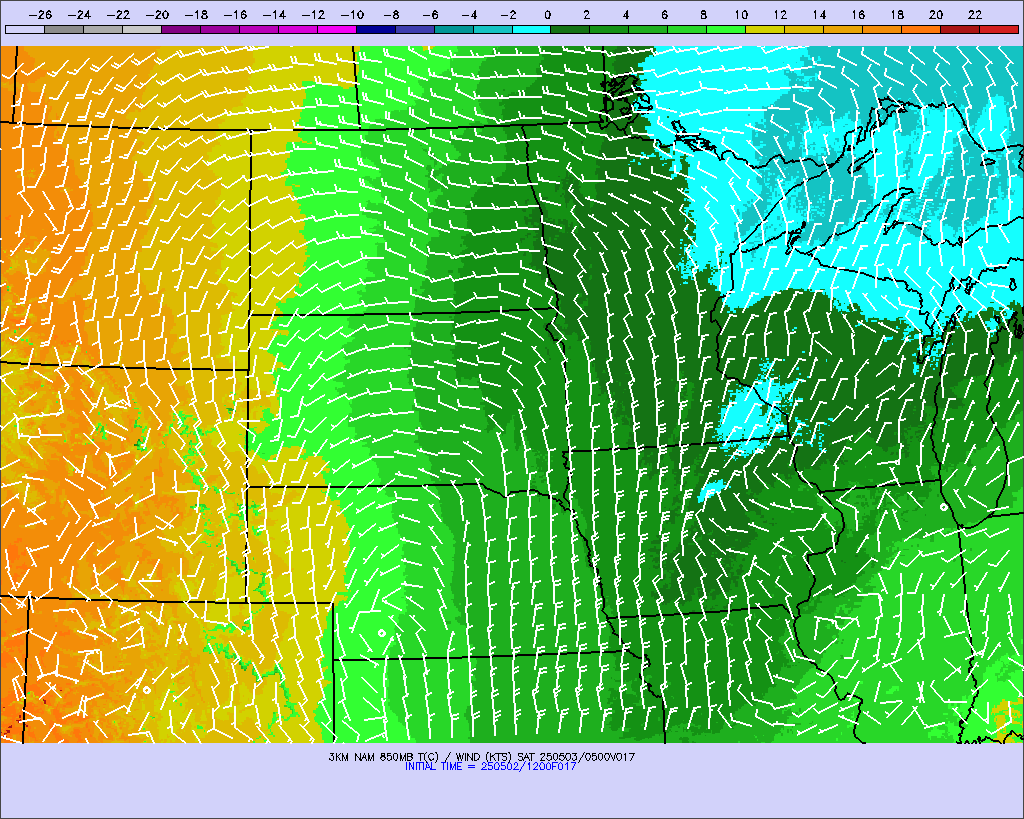Click the bright green swatch between 8 and 10
The height and width of the screenshot is (819, 1024).
point(726,29)
